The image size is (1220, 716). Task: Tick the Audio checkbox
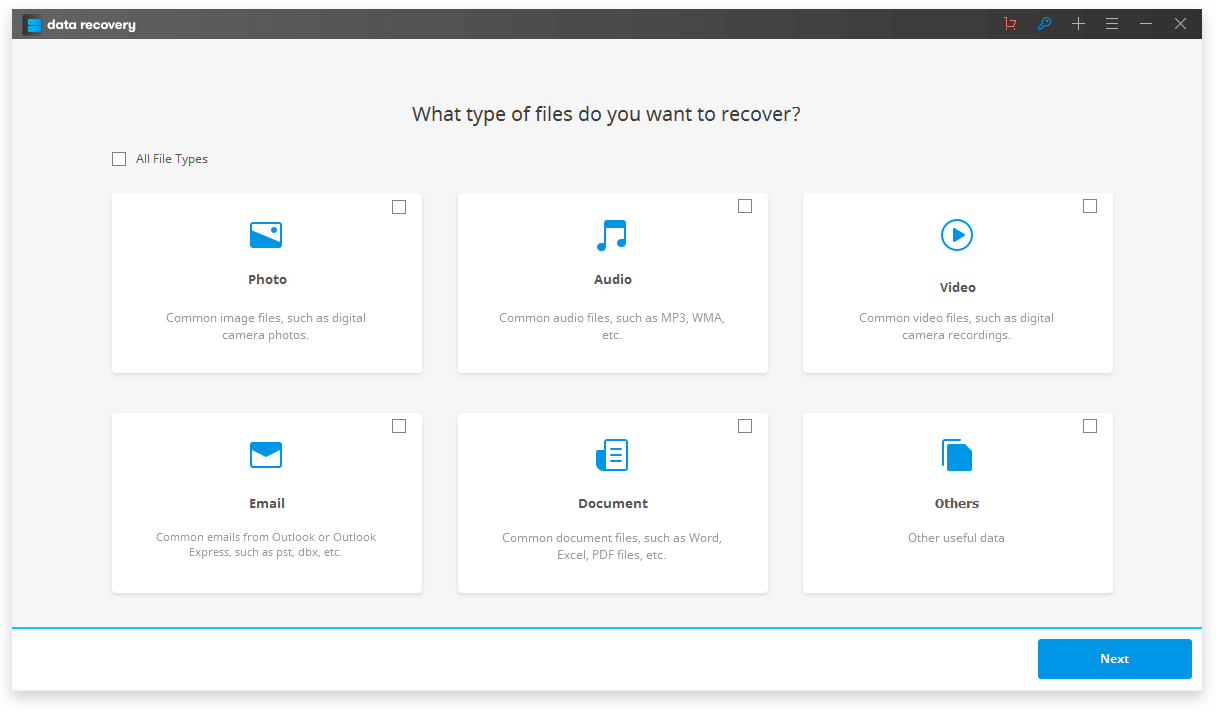[x=745, y=205]
